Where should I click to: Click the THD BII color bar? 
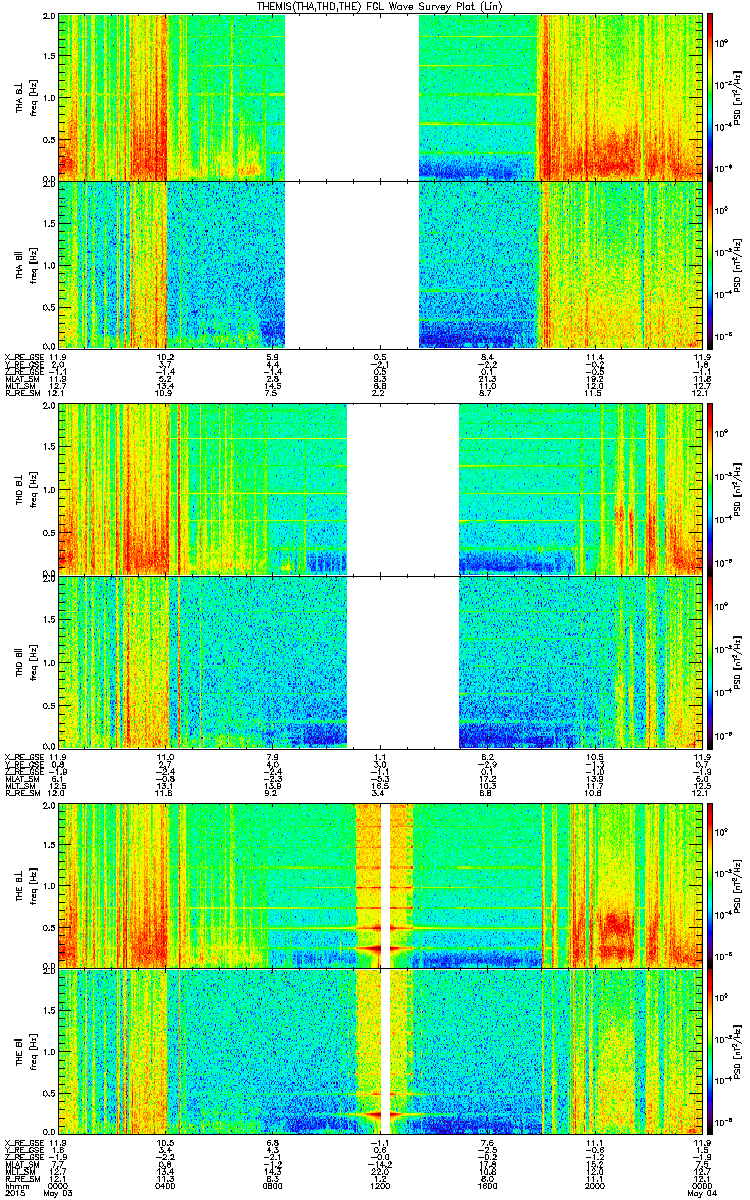[710, 660]
